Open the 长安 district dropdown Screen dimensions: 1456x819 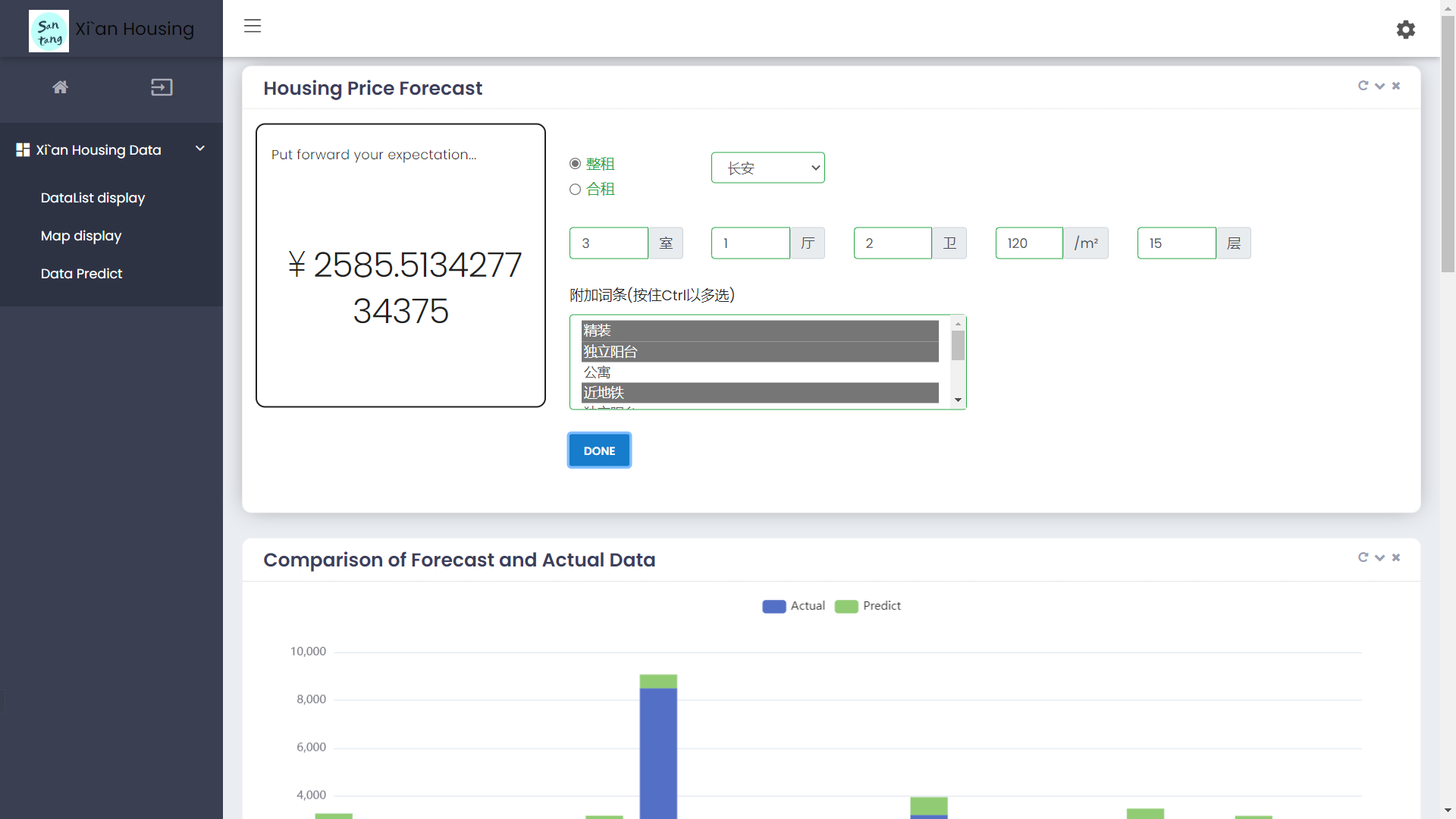coord(767,168)
